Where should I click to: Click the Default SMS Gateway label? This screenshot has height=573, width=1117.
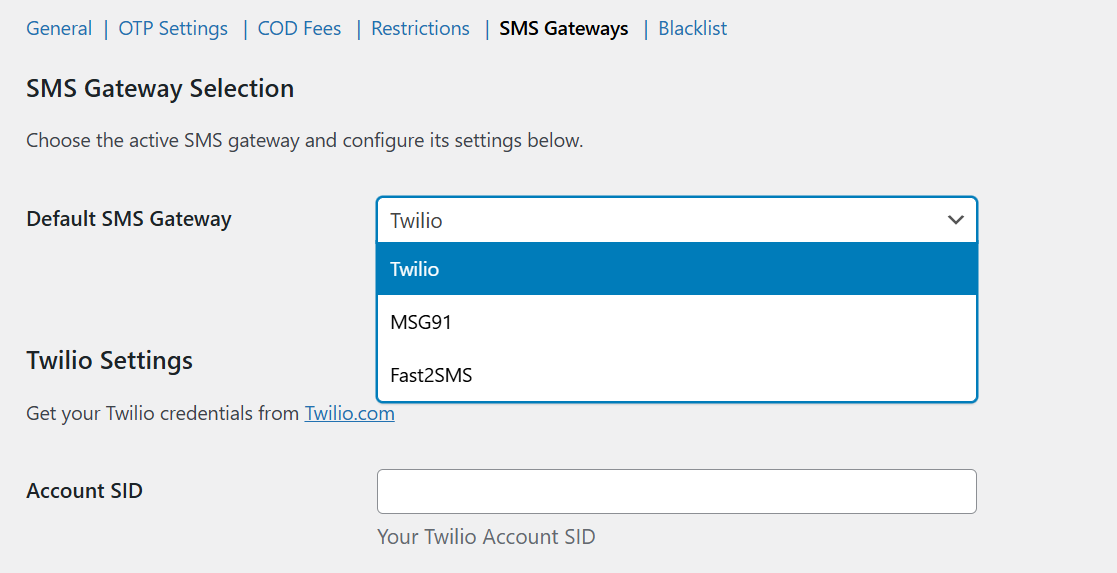129,219
